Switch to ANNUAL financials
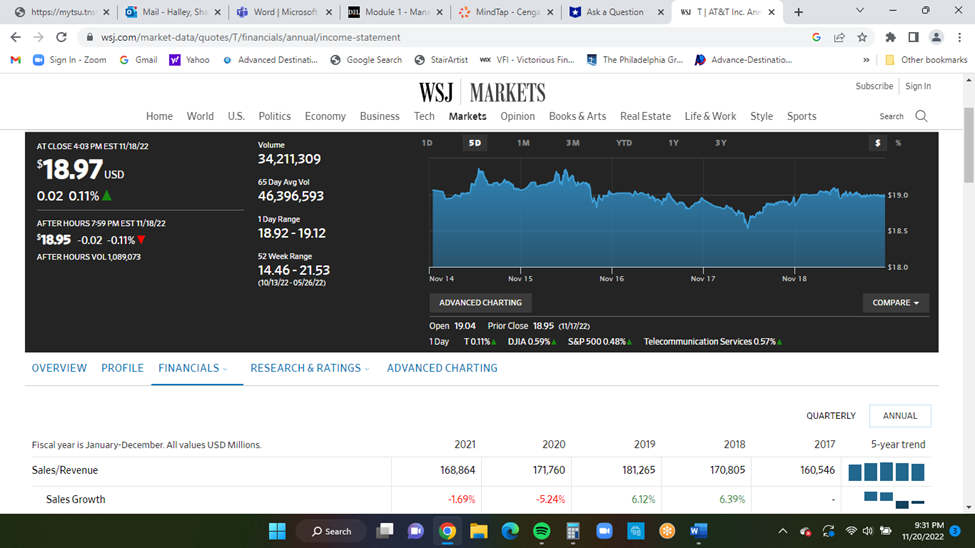The width and height of the screenshot is (975, 548). [900, 416]
